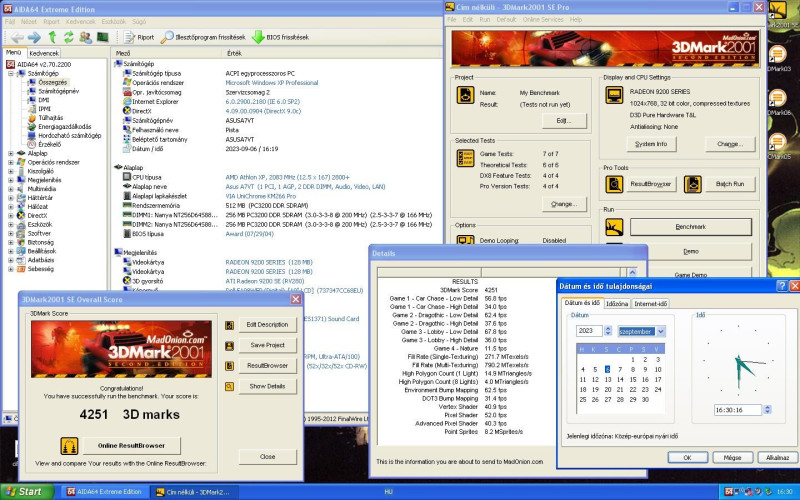Click the AIDA64 refresh icon

(68, 37)
